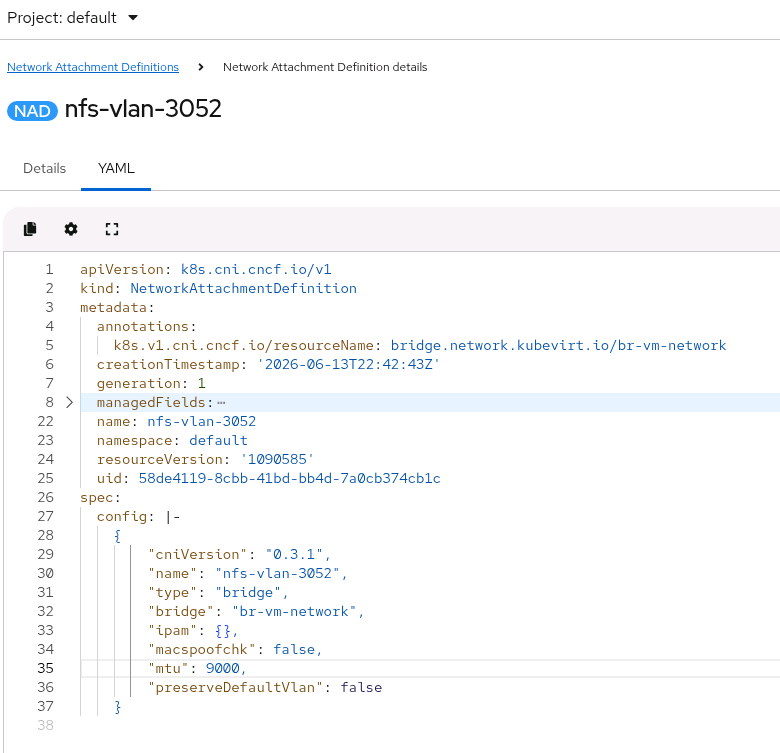
Task: Click macspoofchk value false
Action: 294,649
